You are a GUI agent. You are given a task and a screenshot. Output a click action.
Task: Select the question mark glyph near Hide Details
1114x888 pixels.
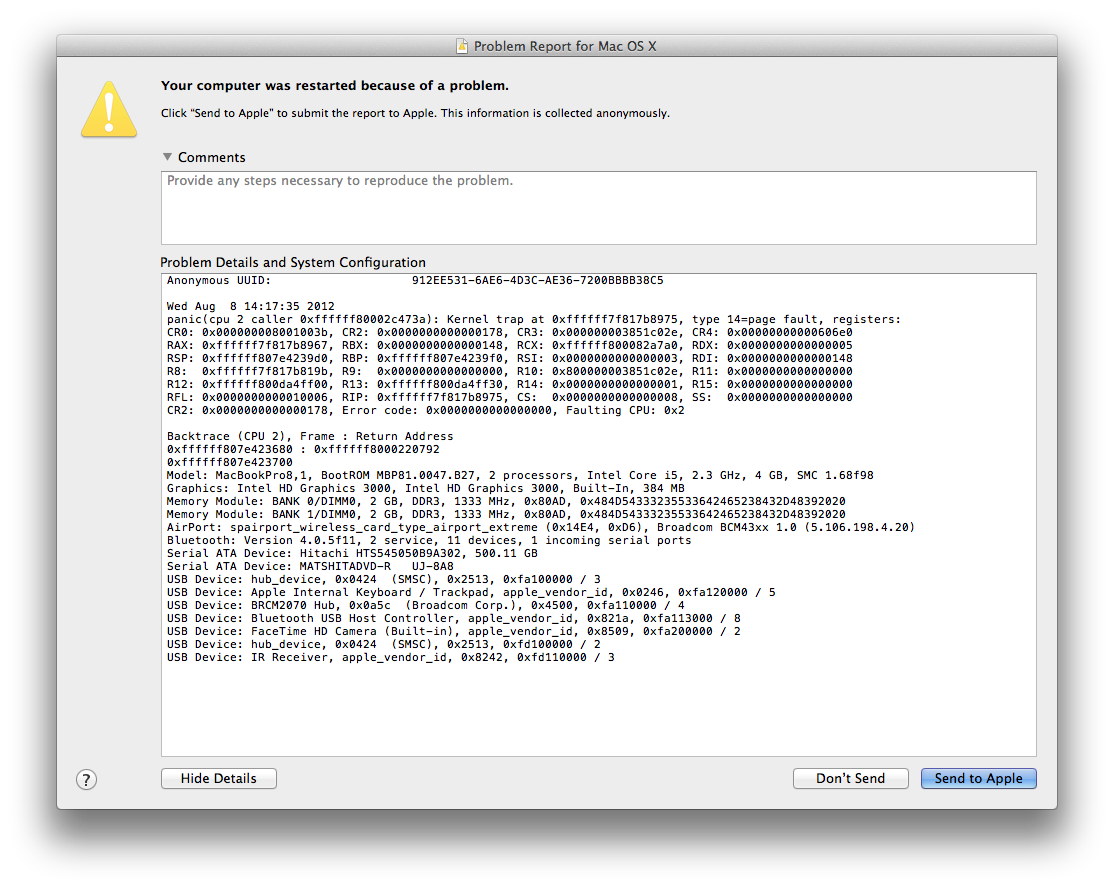(86, 779)
